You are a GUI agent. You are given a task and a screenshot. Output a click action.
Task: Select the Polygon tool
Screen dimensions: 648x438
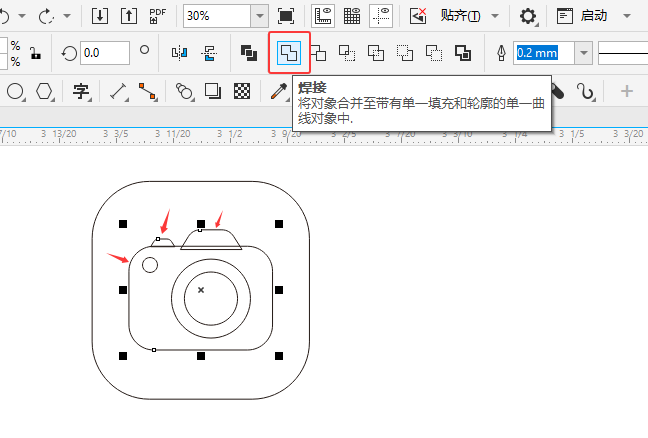pos(44,91)
